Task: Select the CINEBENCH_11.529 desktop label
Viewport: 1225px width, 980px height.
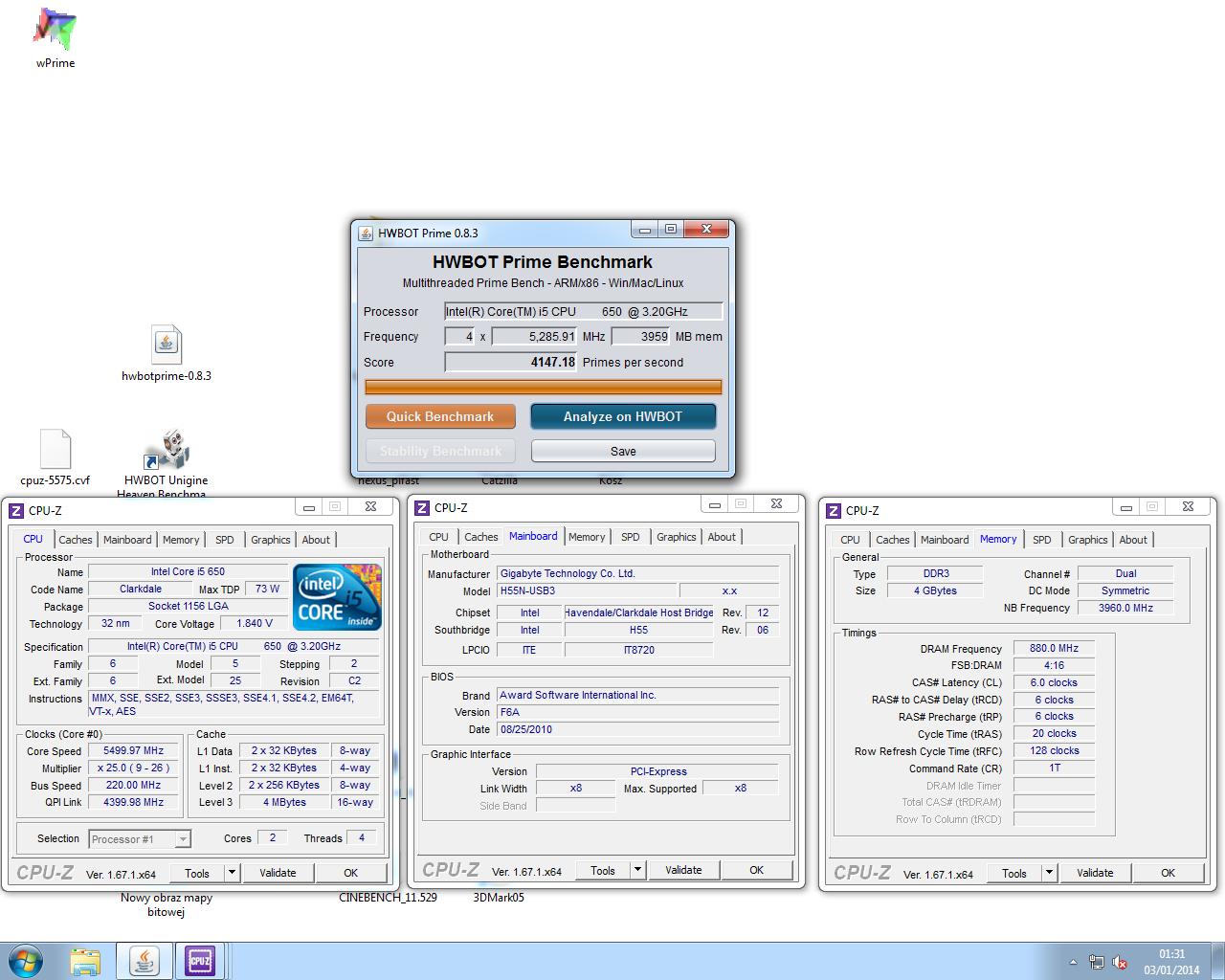Action: pyautogui.click(x=388, y=897)
